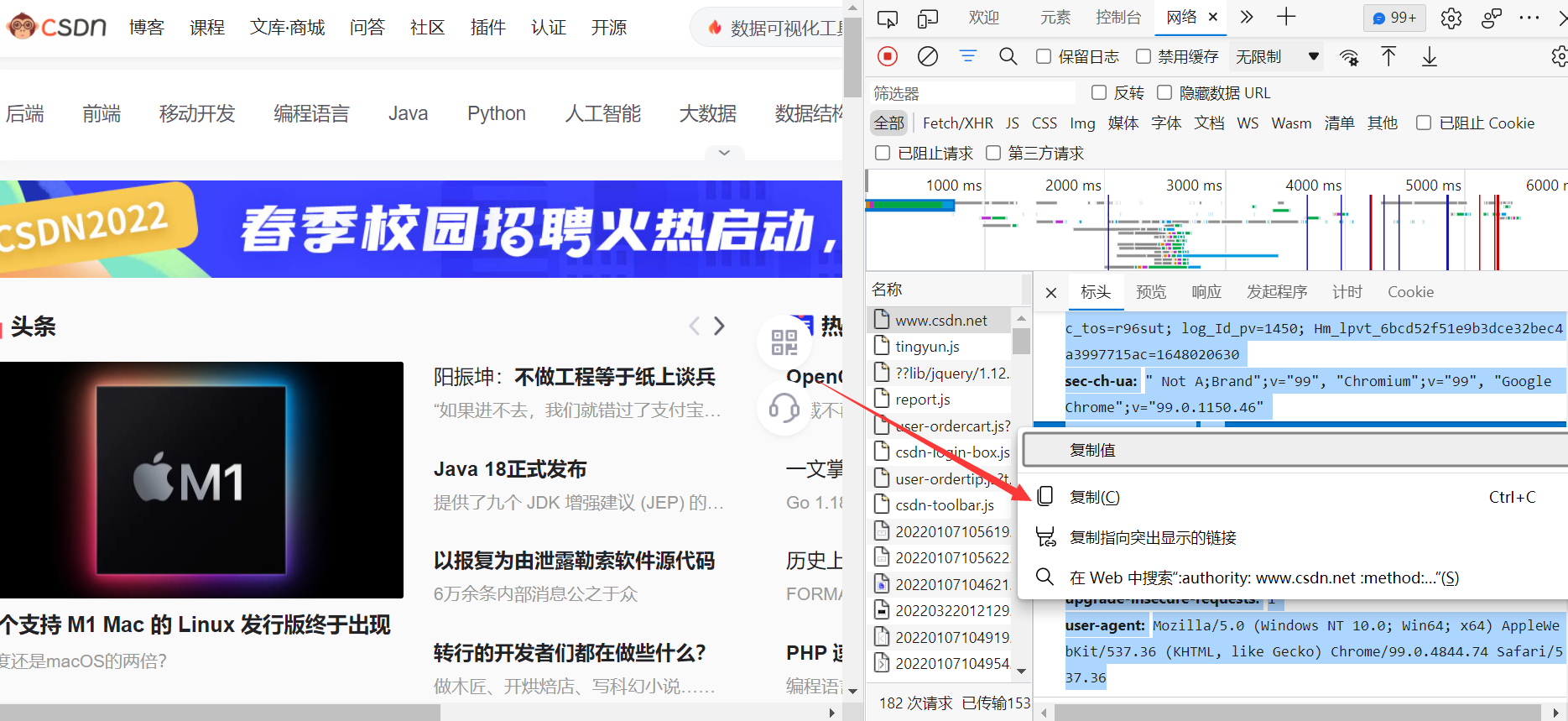Click the page horizontal scrollbar thumb
The width and height of the screenshot is (1568, 721).
coord(220,713)
